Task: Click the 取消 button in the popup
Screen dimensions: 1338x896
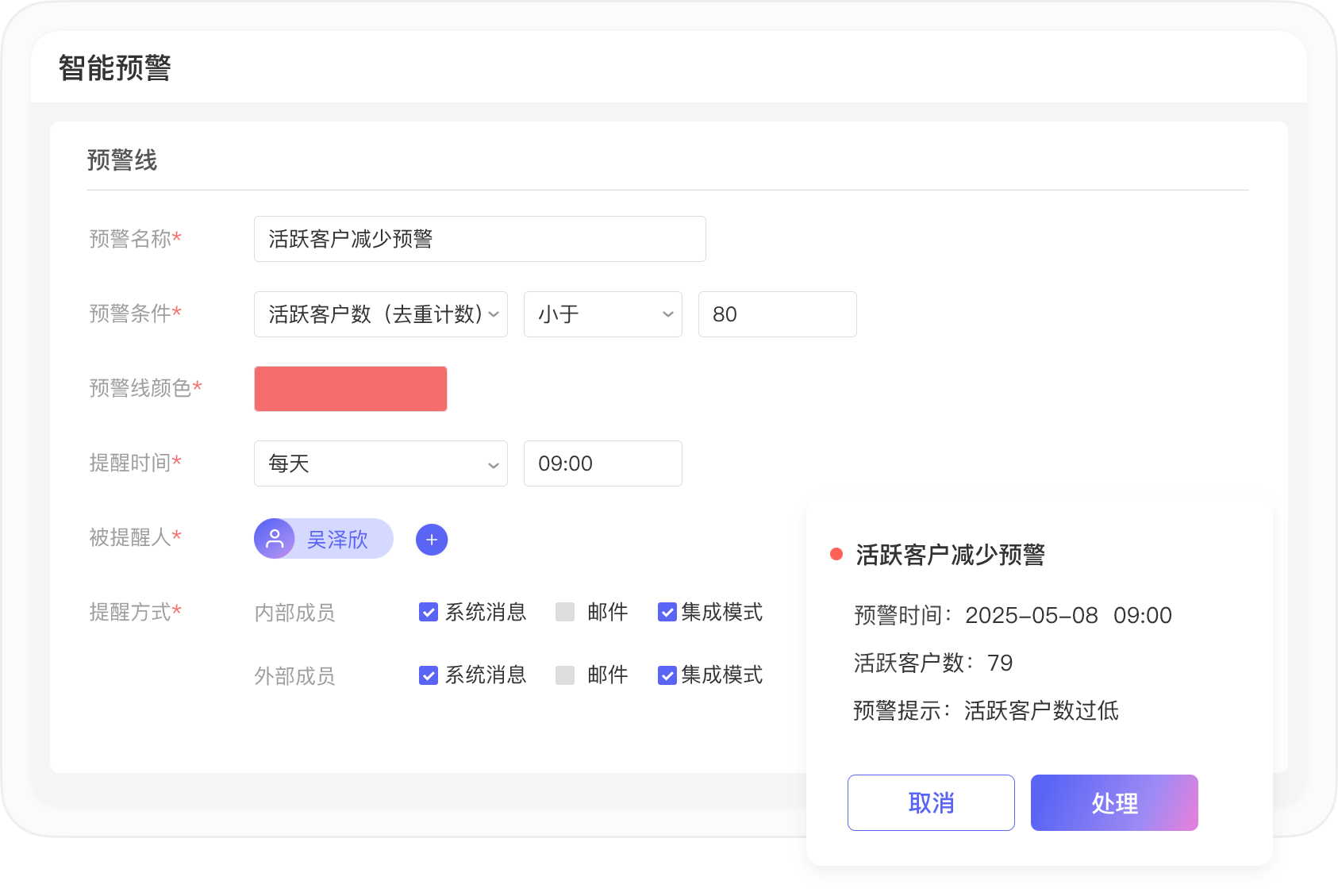Action: click(x=931, y=802)
